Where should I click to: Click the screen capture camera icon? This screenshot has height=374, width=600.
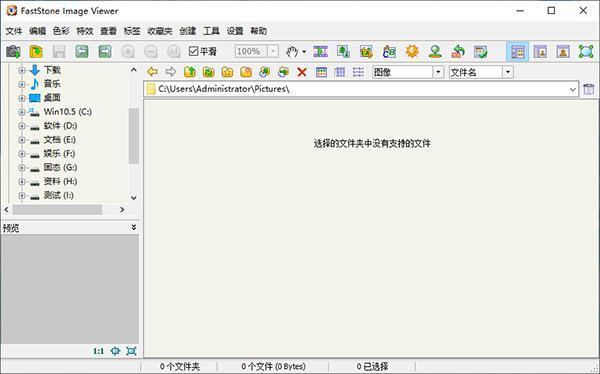click(x=13, y=51)
